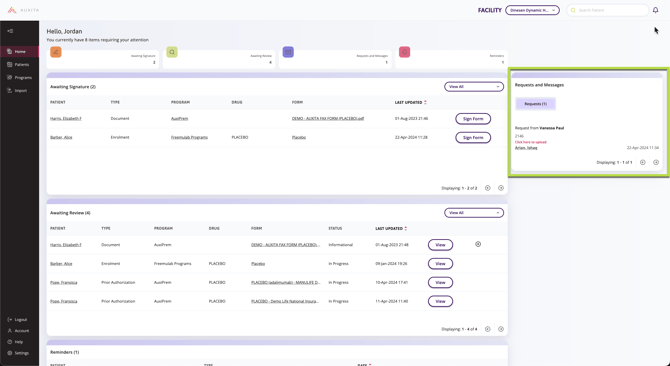Viewport: 670px width, 366px height.
Task: Open the Patients section in the sidebar
Action: [19, 64]
